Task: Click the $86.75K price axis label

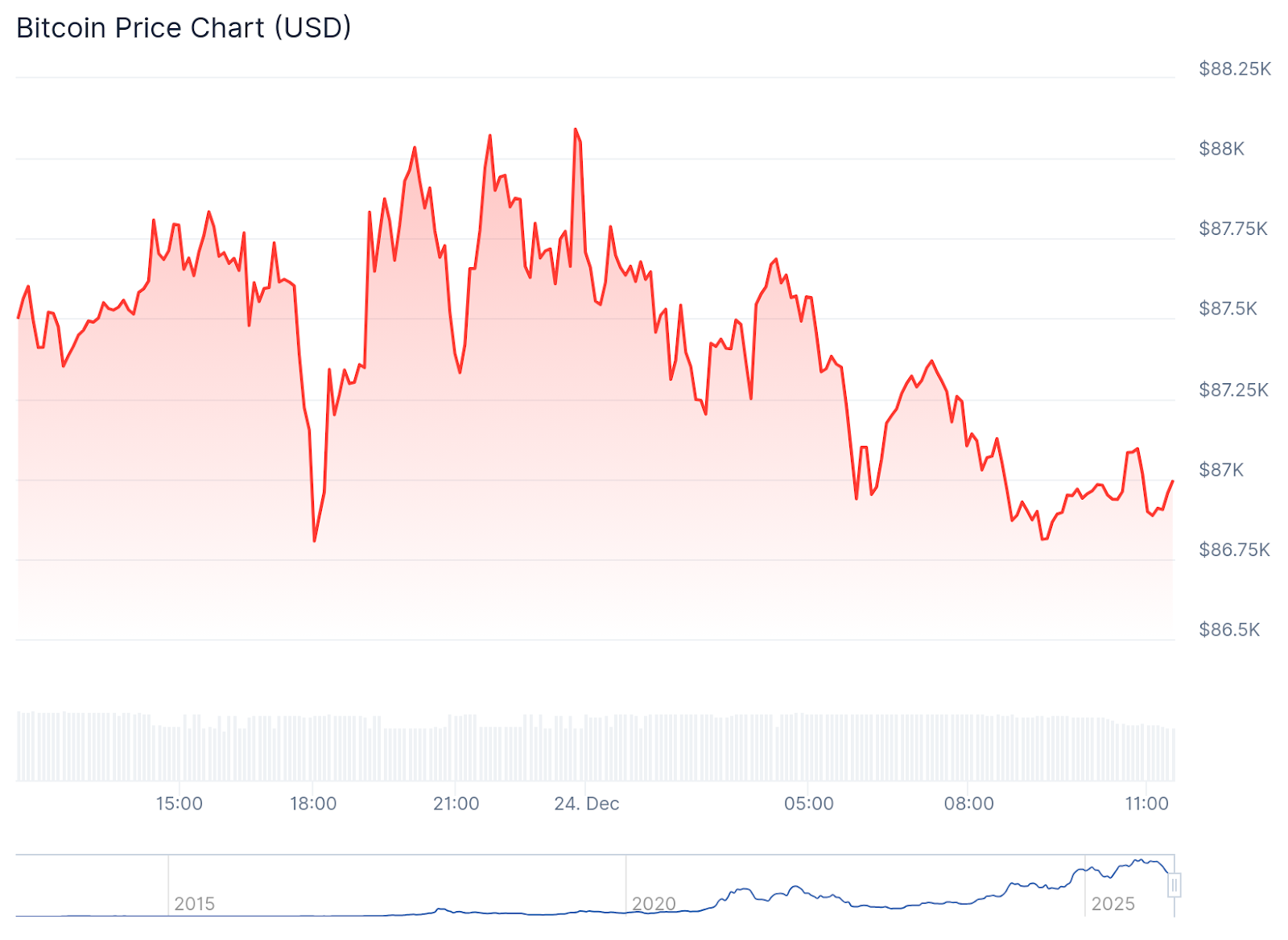Action: point(1234,550)
